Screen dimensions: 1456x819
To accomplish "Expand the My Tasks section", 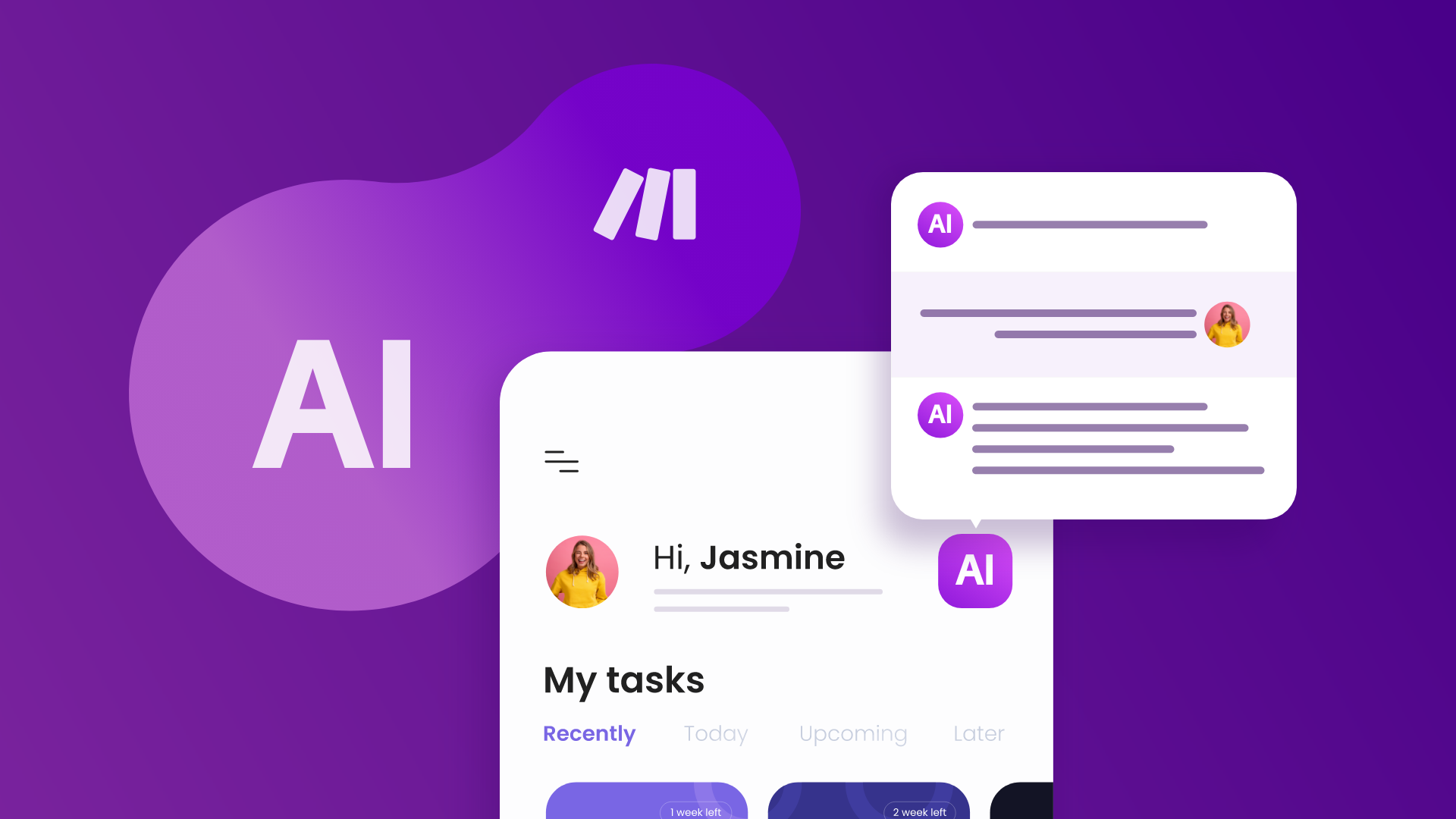I will tap(625, 680).
